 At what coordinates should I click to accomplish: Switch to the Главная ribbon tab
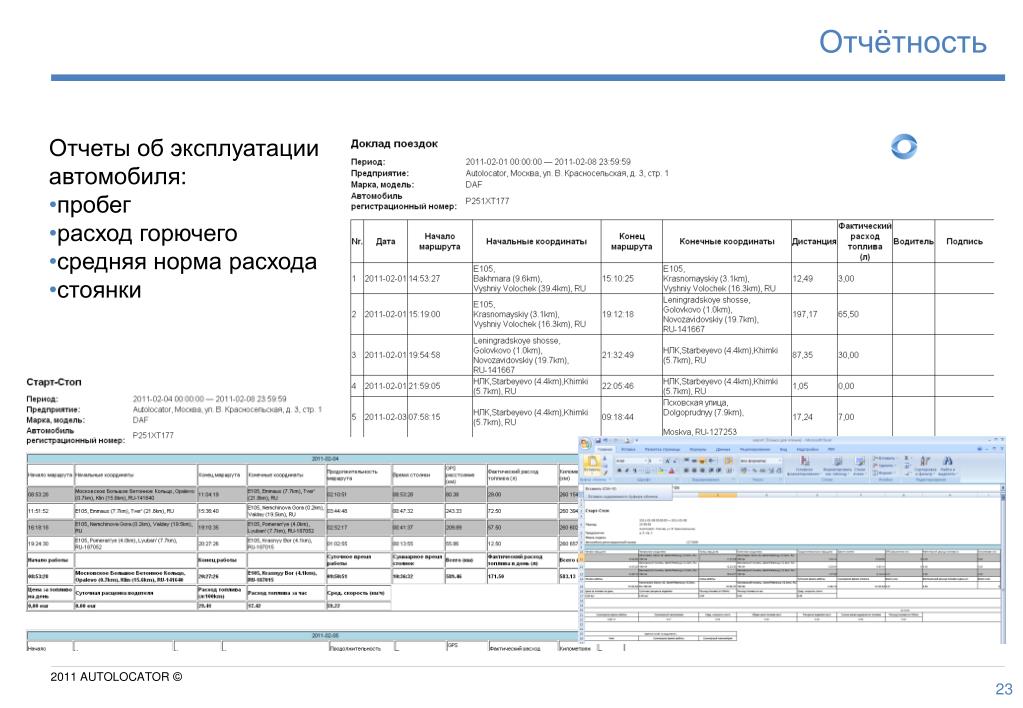[x=605, y=450]
